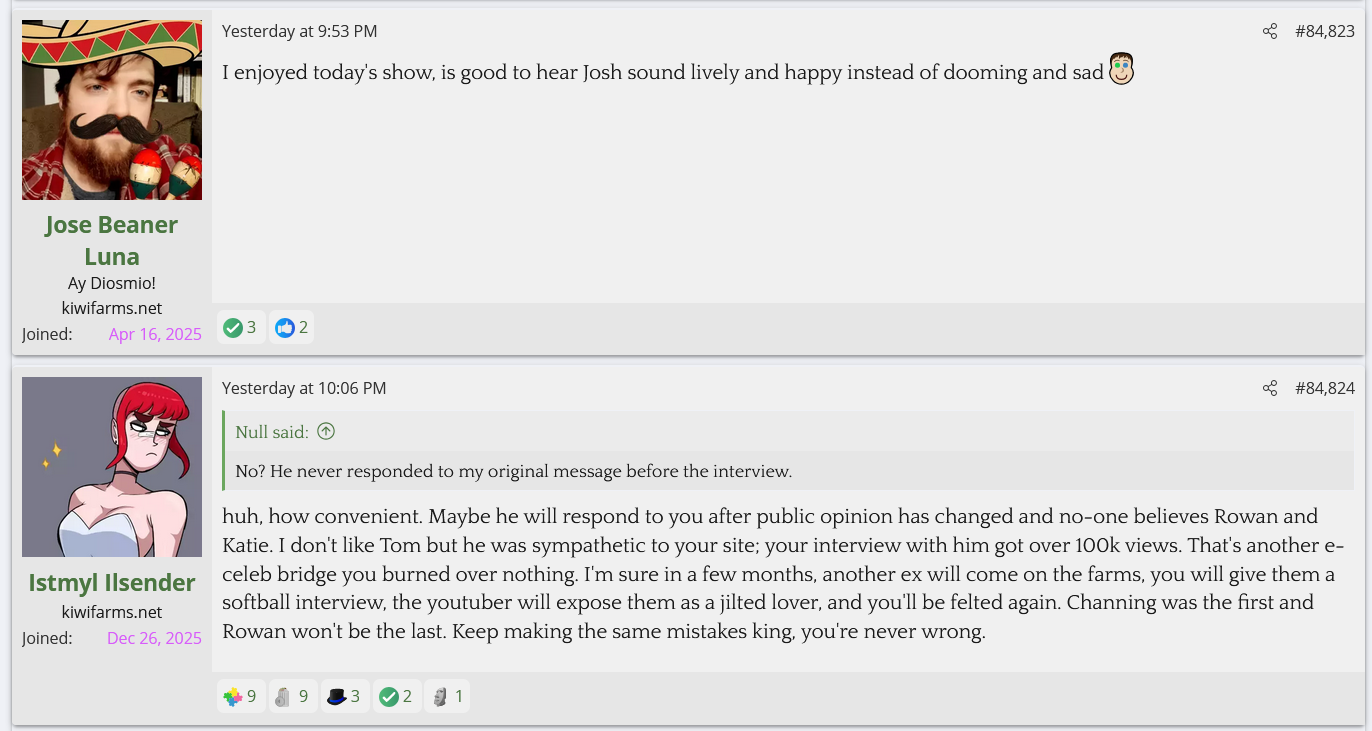Click share icon on post #84,824
Image resolution: width=1372 pixels, height=731 pixels.
(1270, 388)
